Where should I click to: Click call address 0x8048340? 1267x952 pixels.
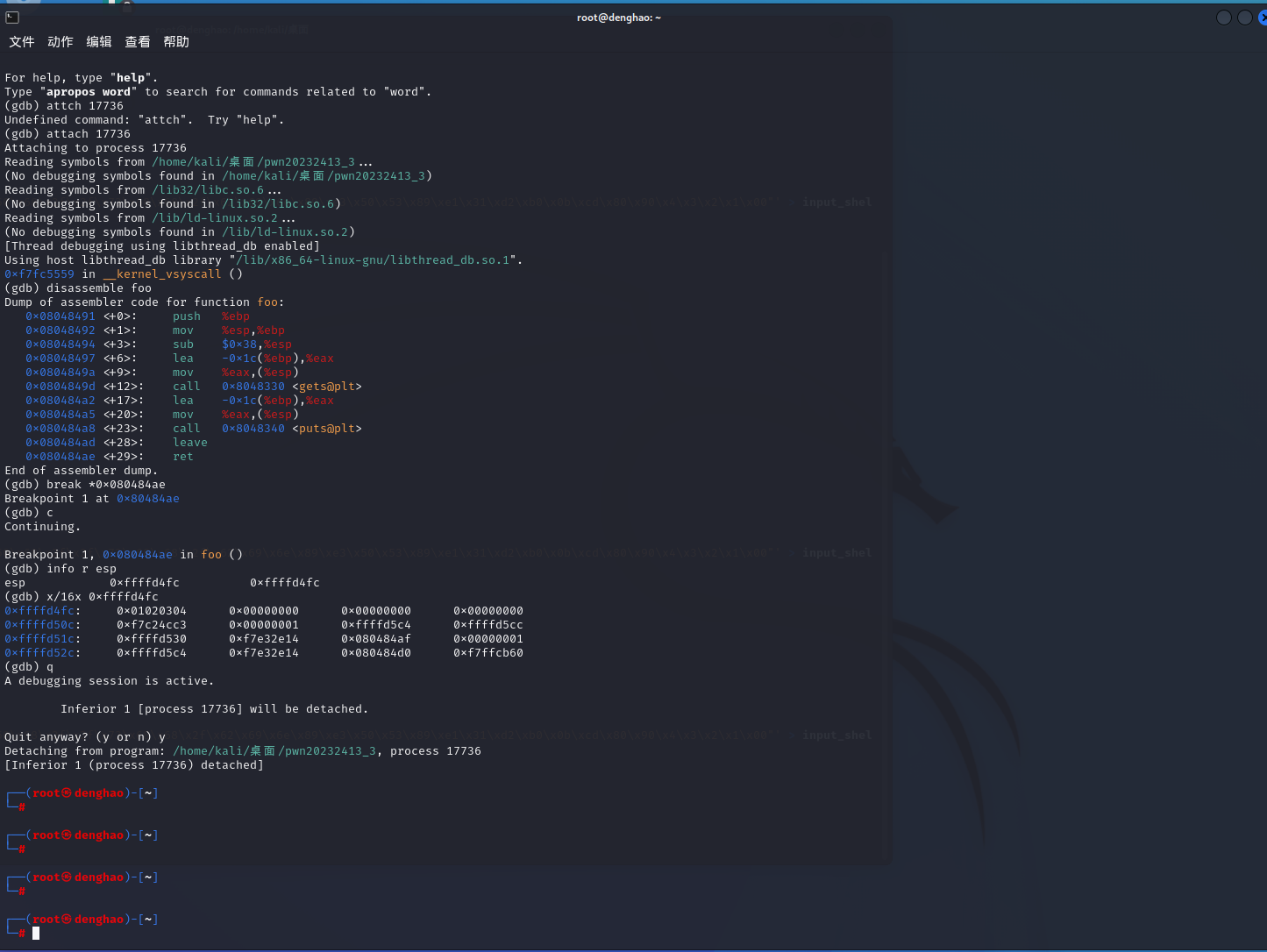(253, 429)
